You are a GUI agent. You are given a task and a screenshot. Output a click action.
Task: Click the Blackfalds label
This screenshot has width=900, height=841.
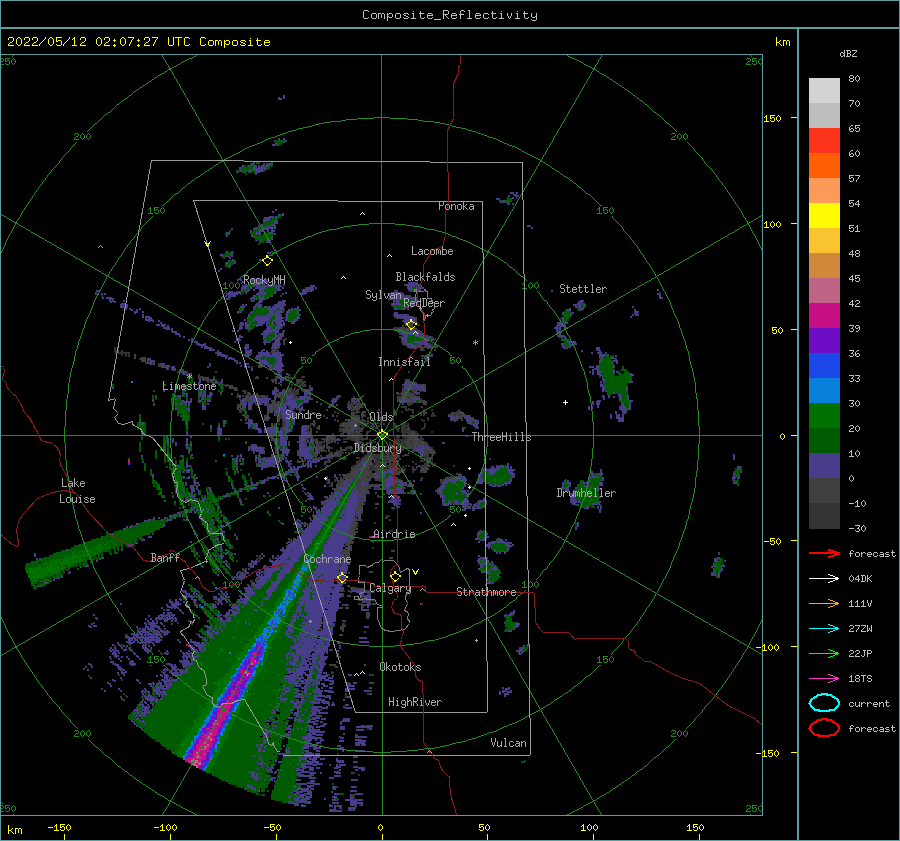pyautogui.click(x=425, y=277)
